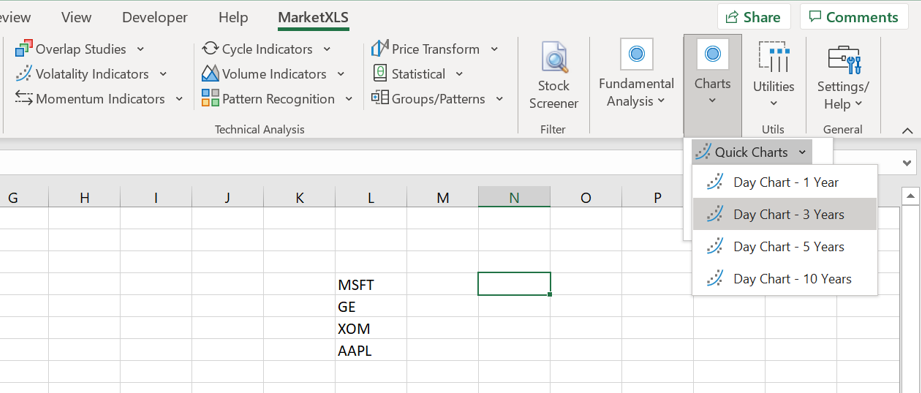Viewport: 921px width, 393px height.
Task: Click the vertical scrollbar up arrow
Action: pos(911,196)
